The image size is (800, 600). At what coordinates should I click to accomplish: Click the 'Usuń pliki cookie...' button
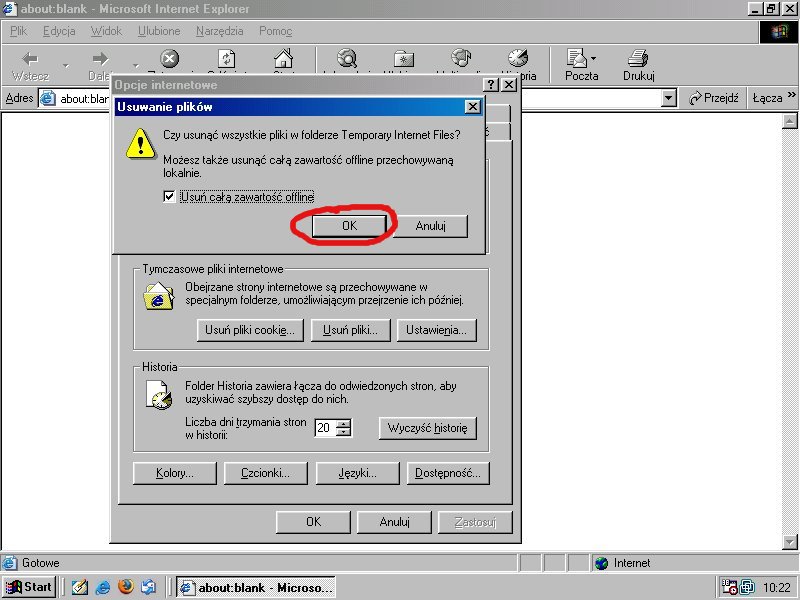250,330
